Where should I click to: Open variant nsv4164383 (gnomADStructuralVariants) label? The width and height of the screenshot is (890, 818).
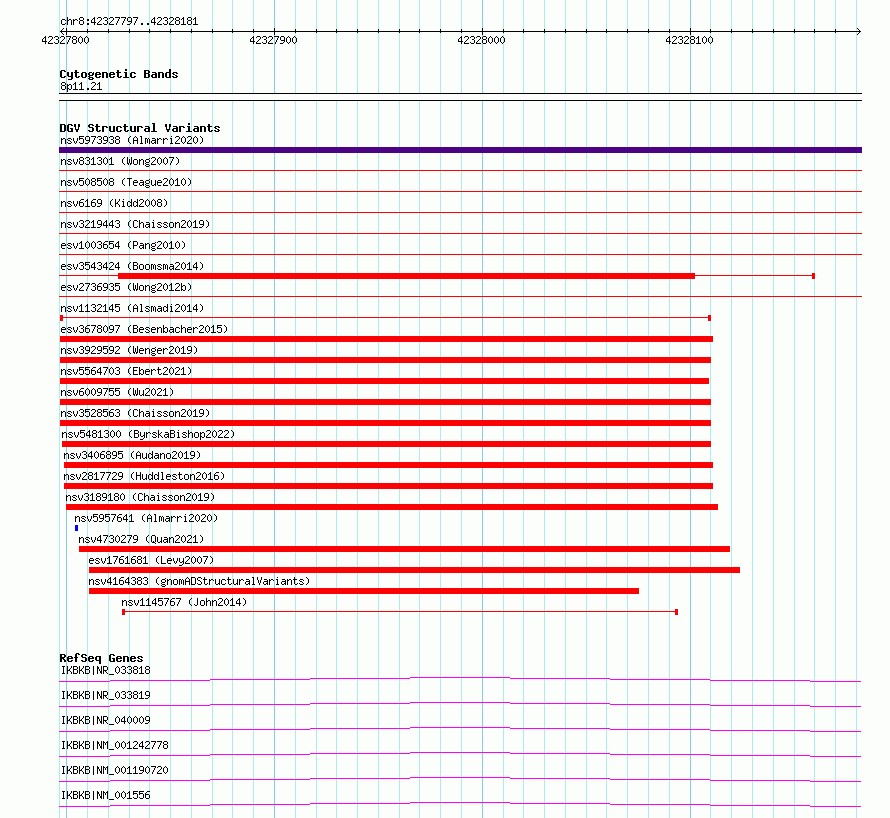199,581
